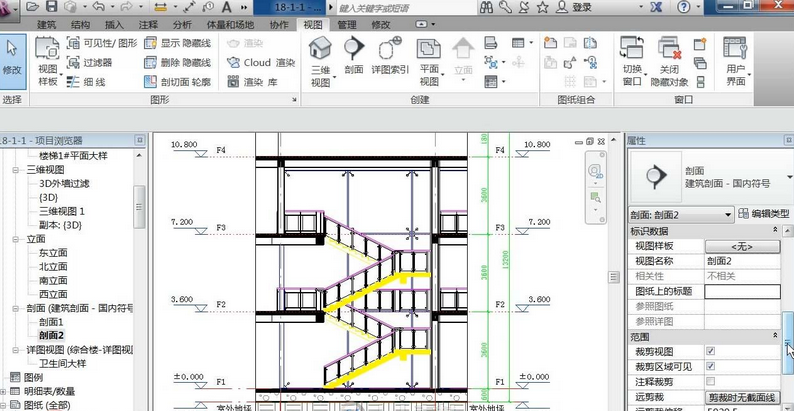Click the 详图索引 (Callout) tool

pyautogui.click(x=386, y=58)
